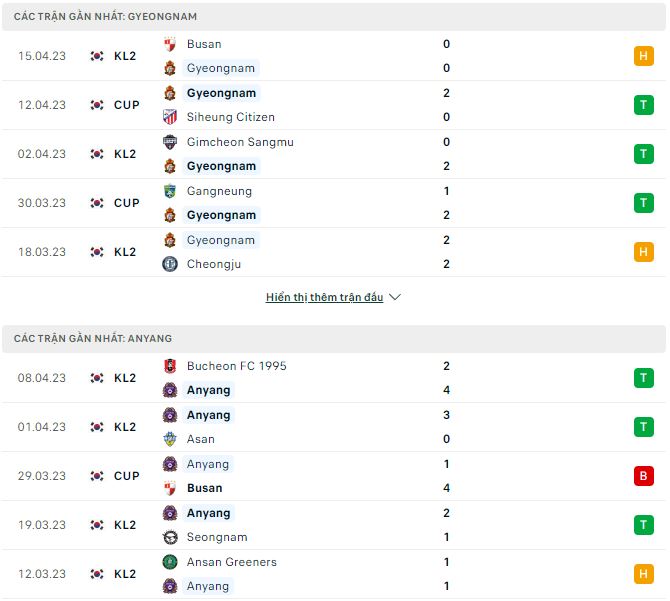Click the Gangneung club crest icon
This screenshot has width=670, height=601.
170,191
